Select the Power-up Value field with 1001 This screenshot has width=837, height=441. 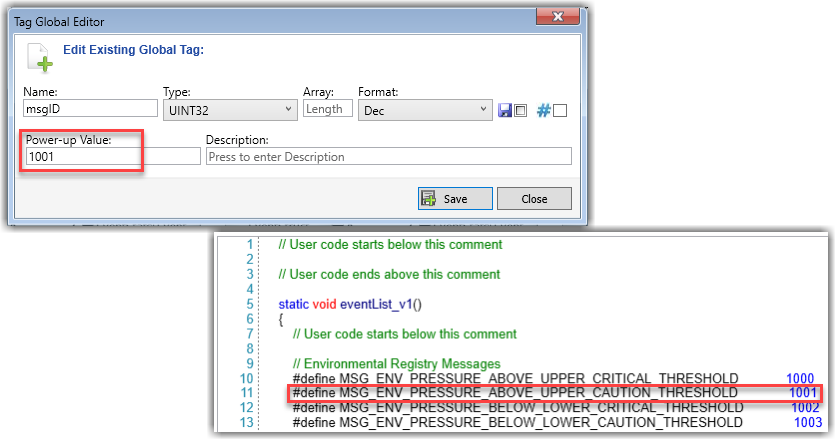pos(112,156)
